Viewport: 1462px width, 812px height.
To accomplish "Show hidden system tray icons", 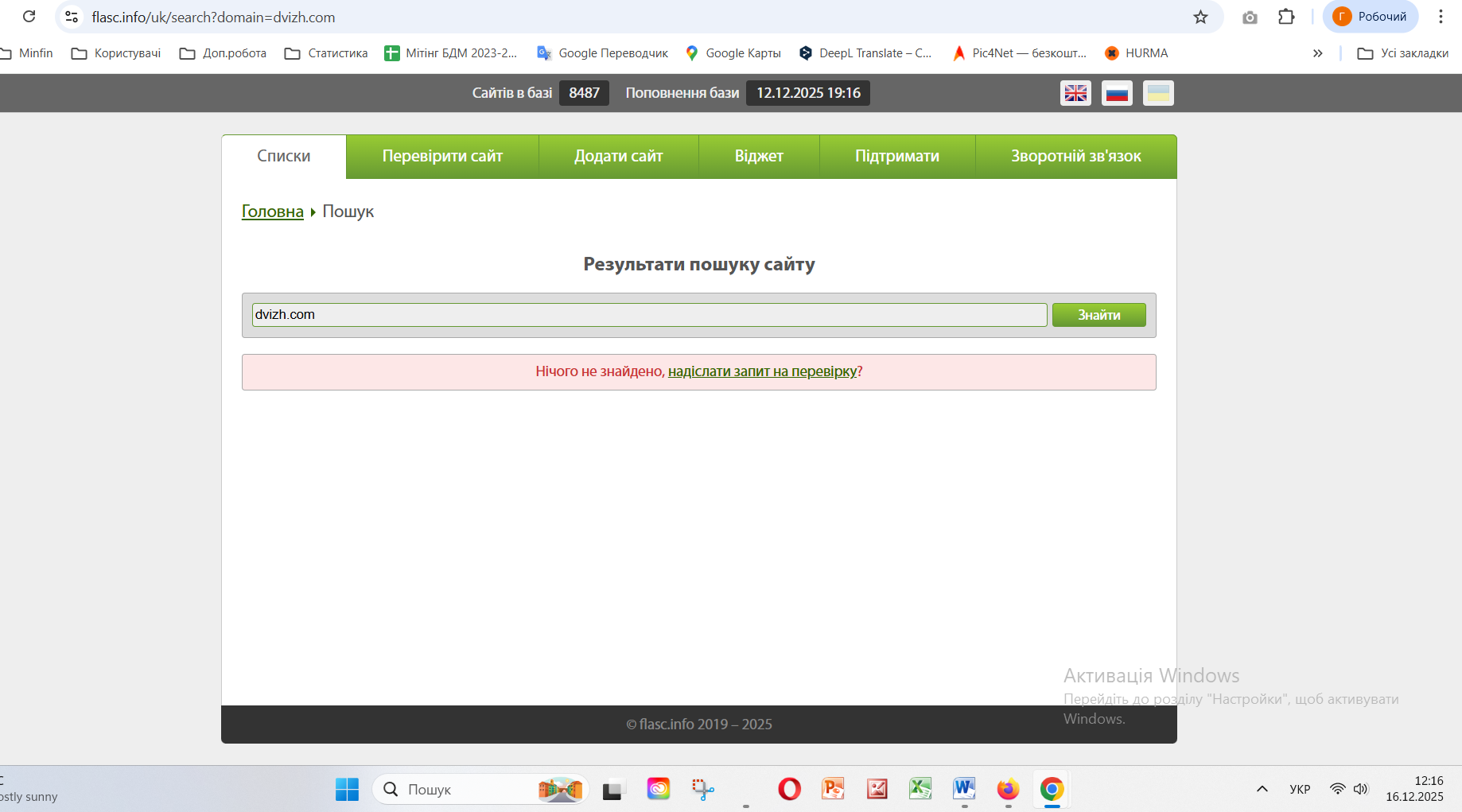I will coord(1262,789).
